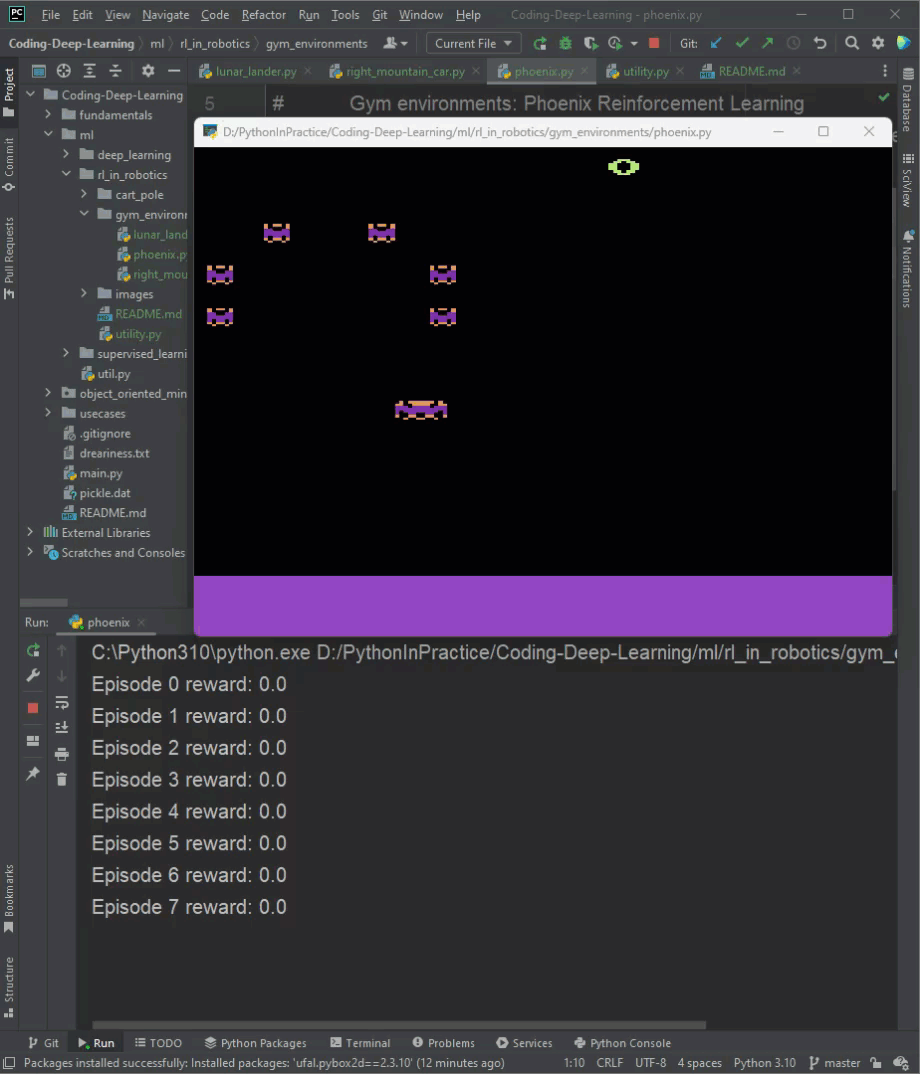Open Code With Me user dropdown

pos(395,43)
